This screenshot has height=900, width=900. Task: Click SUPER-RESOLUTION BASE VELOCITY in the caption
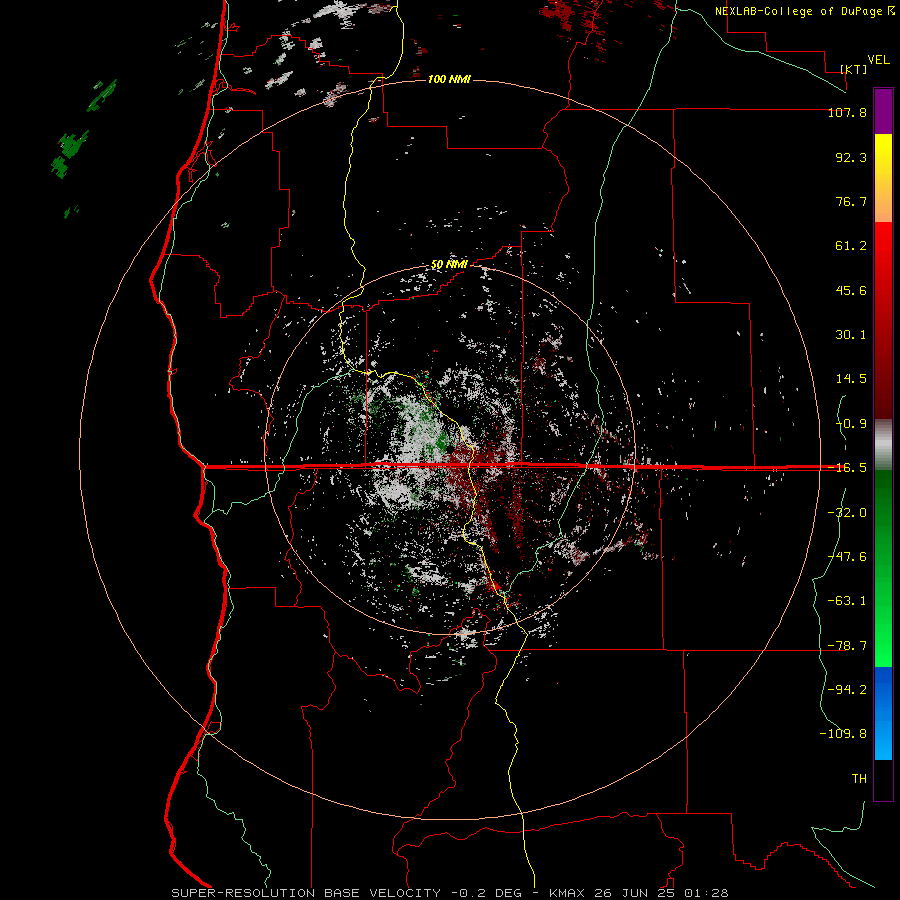click(306, 893)
